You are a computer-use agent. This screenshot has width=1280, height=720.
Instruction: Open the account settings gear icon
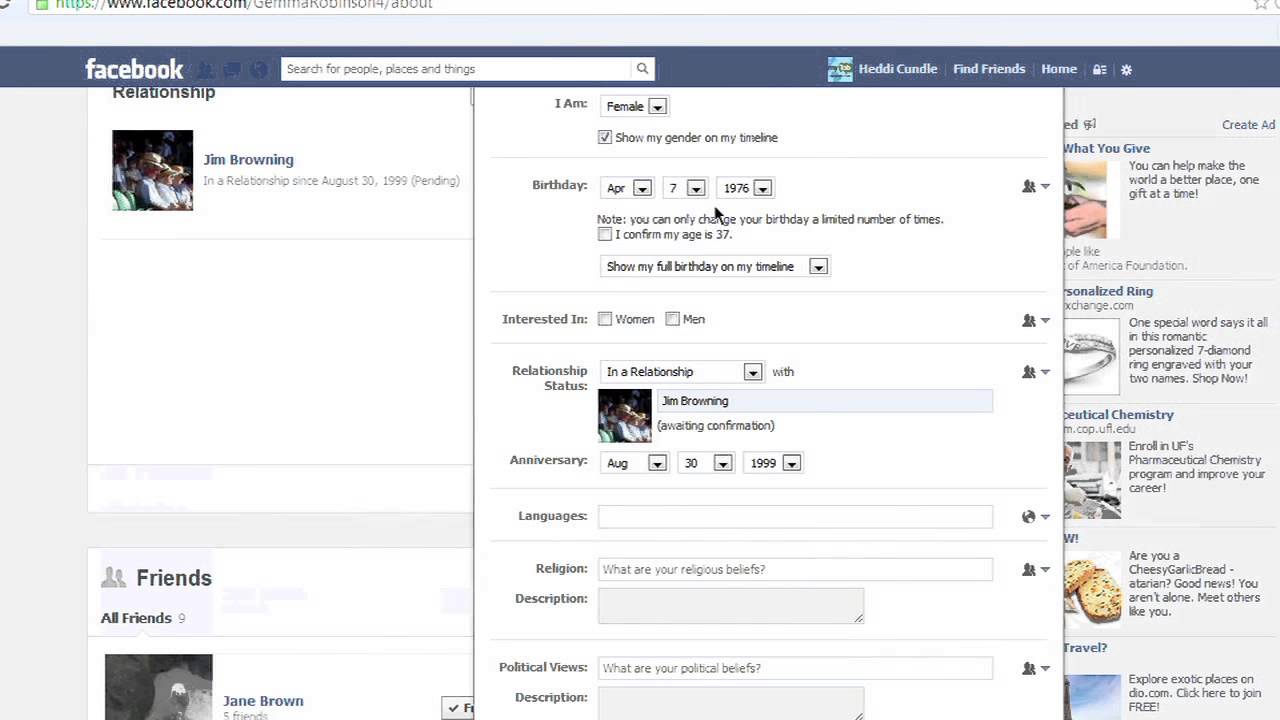coord(1126,69)
